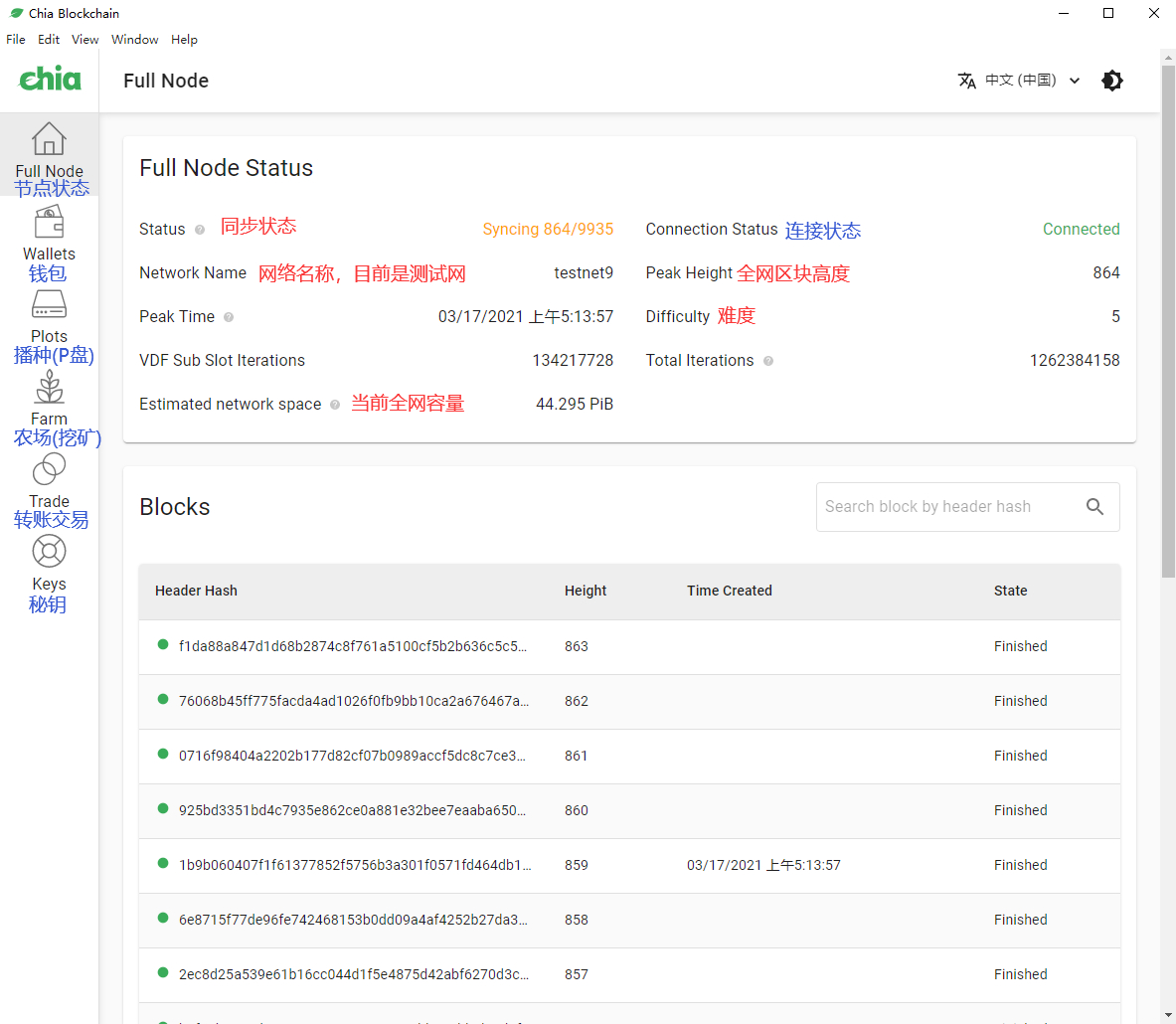Click the Chia logo

(49, 79)
